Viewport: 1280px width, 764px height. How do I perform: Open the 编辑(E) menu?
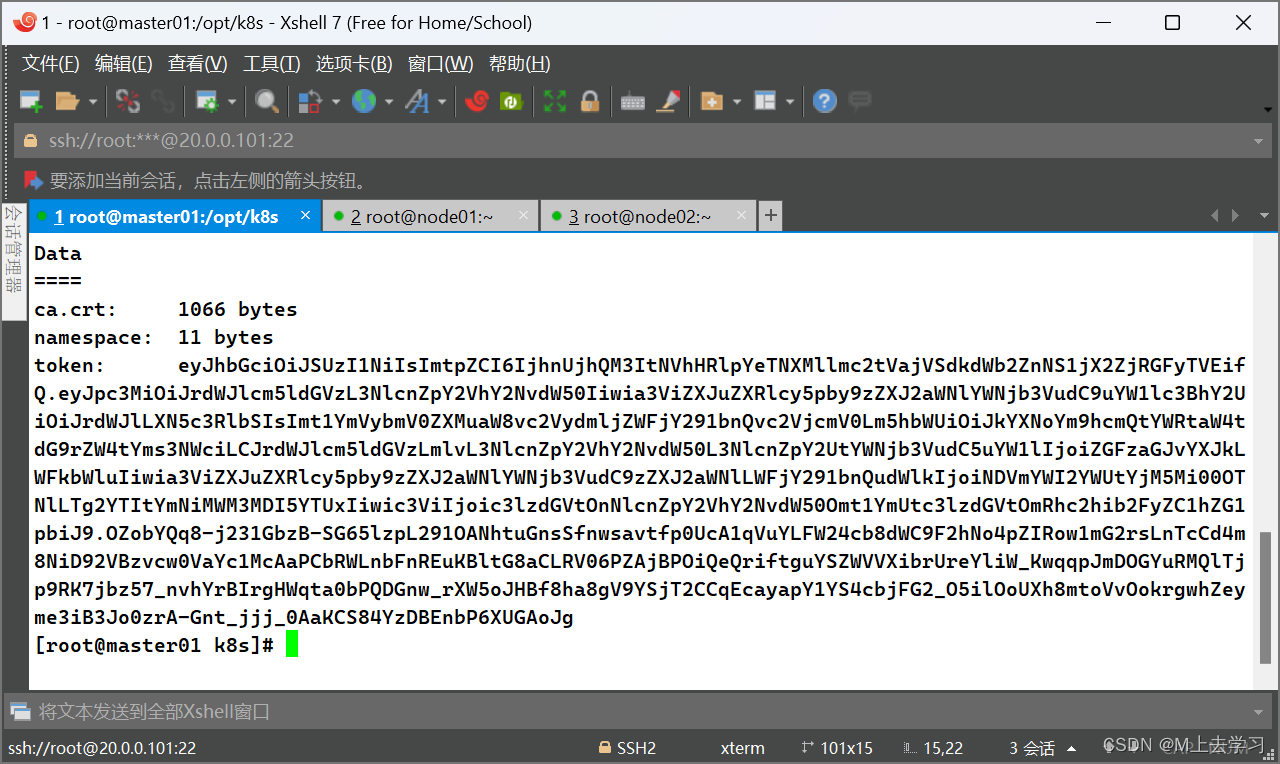pos(124,64)
